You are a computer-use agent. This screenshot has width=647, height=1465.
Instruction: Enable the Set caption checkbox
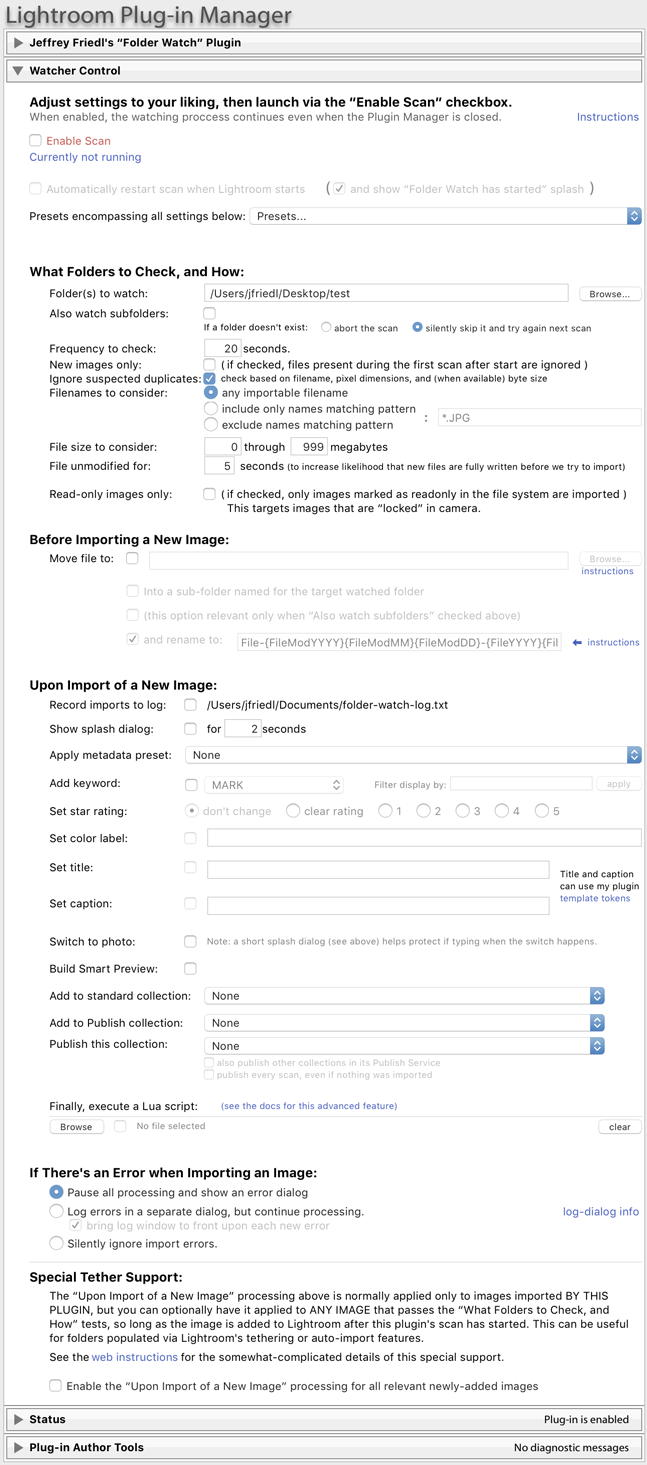(191, 904)
